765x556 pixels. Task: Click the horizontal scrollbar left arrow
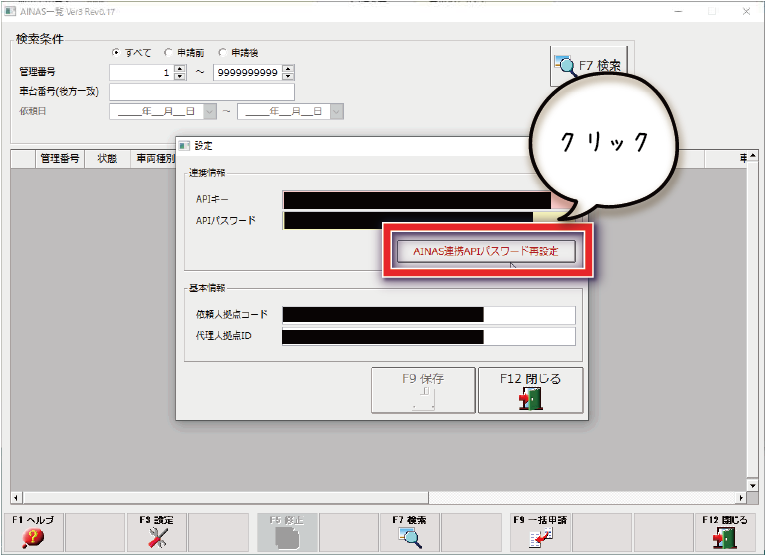16,498
